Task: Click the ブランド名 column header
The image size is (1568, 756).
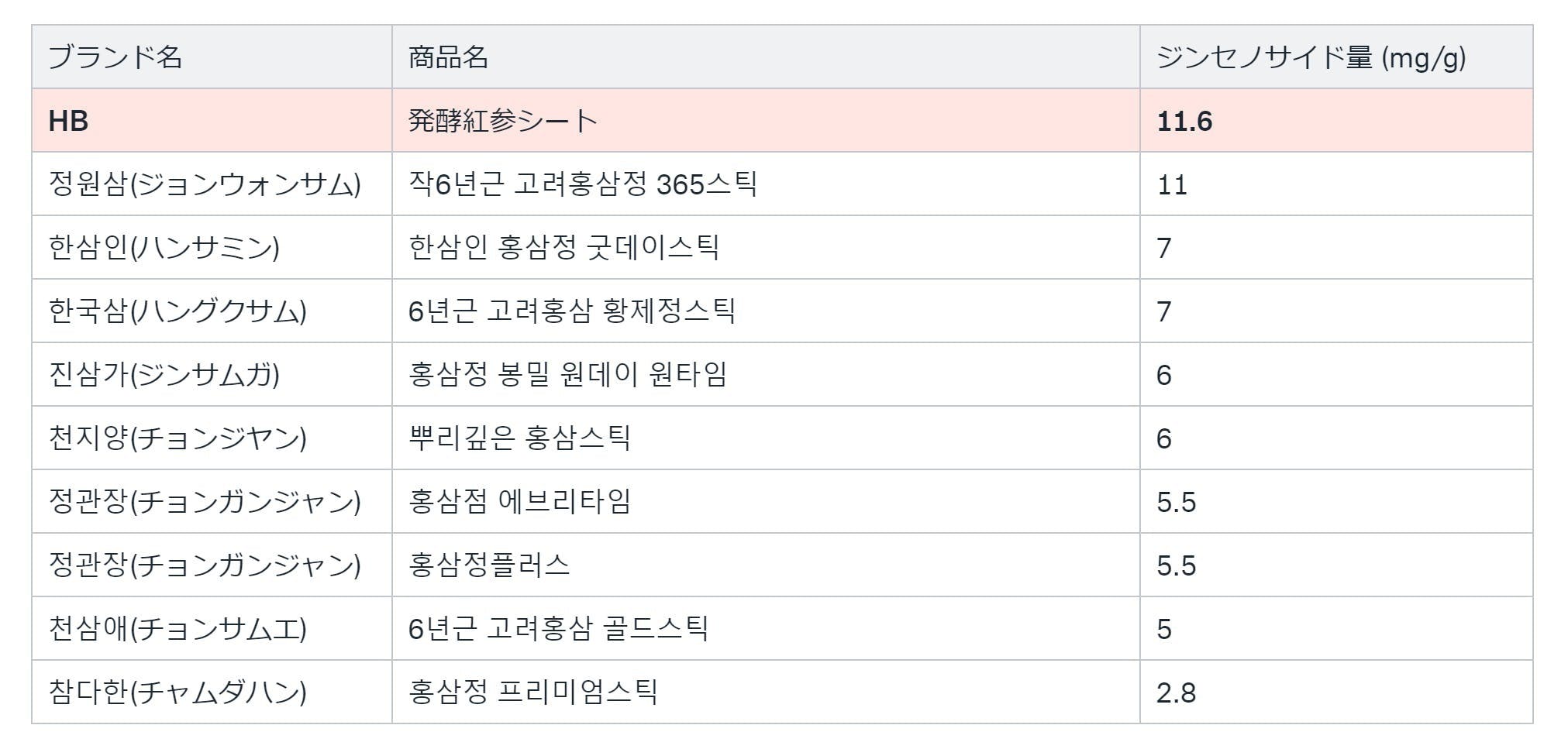Action: 115,57
